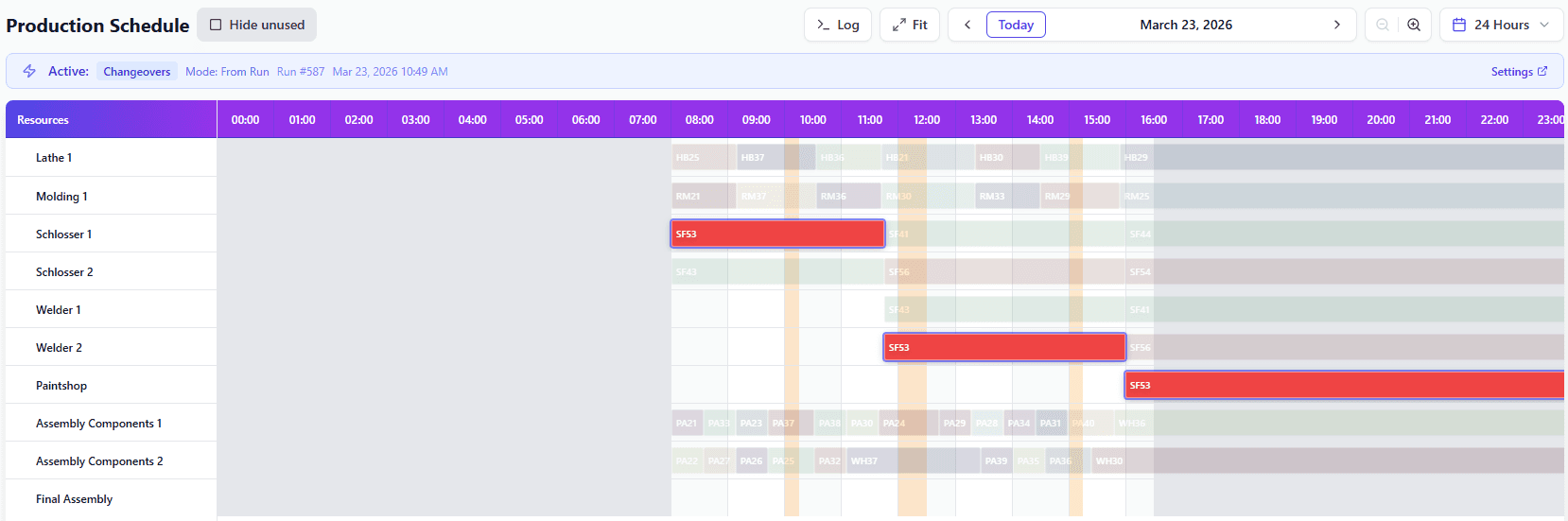
Task: Select red SF53 task on Welder 2
Action: [x=1004, y=347]
